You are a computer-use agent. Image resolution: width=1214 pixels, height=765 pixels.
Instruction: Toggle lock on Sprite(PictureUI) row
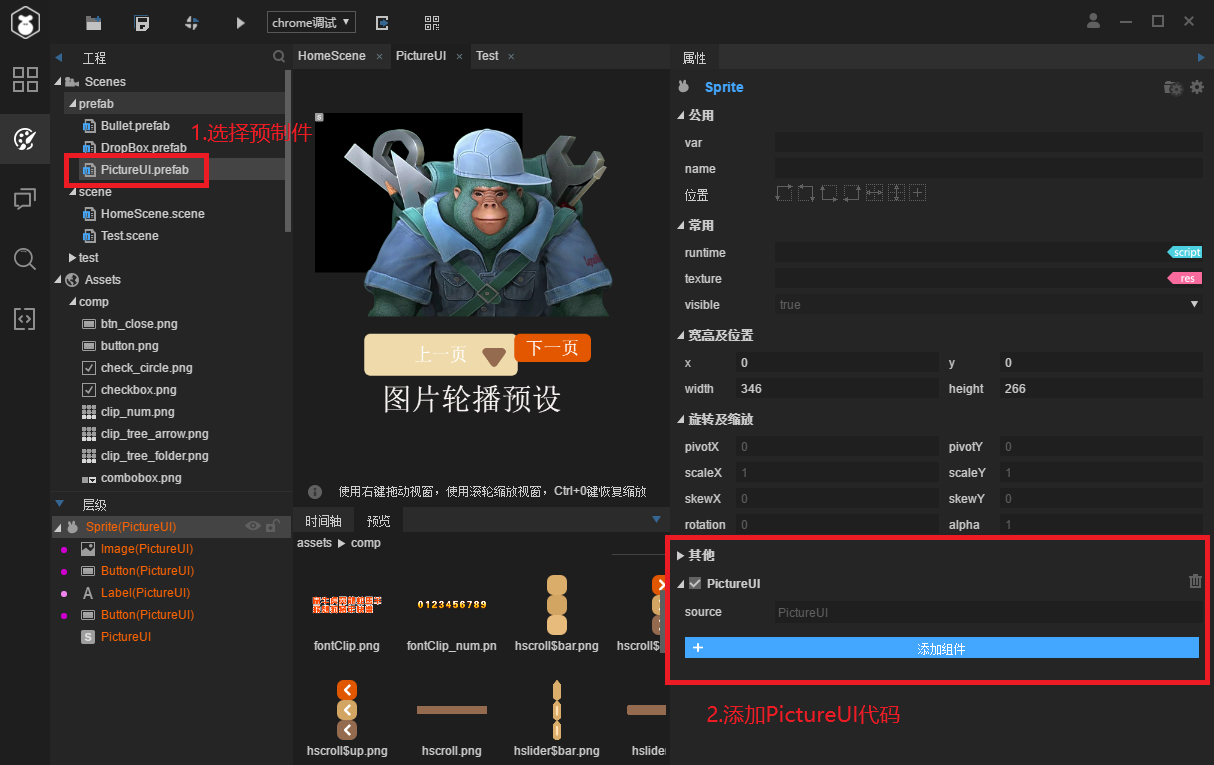(x=272, y=526)
